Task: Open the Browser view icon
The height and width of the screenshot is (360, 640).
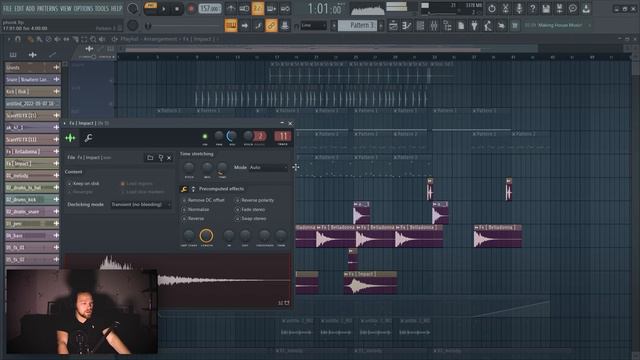Action: (x=447, y=26)
